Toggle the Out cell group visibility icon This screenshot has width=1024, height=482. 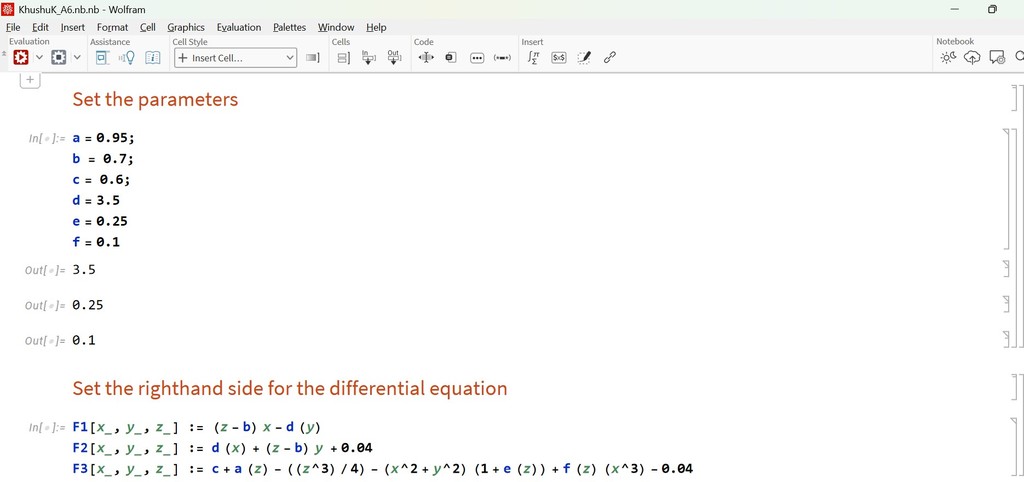(x=394, y=58)
